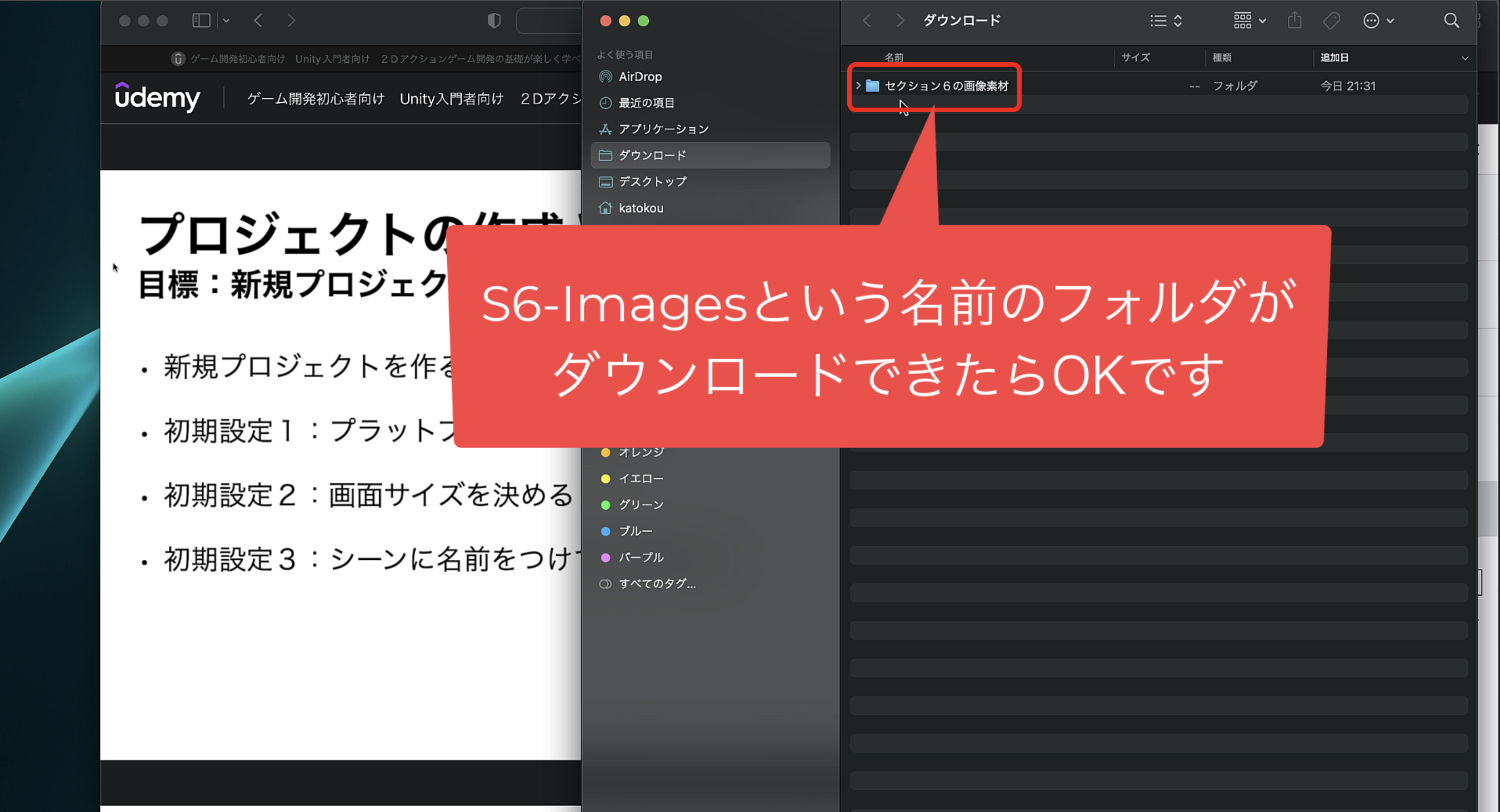Click the アプリケーション sidebar icon
1500x812 pixels.
click(x=605, y=129)
